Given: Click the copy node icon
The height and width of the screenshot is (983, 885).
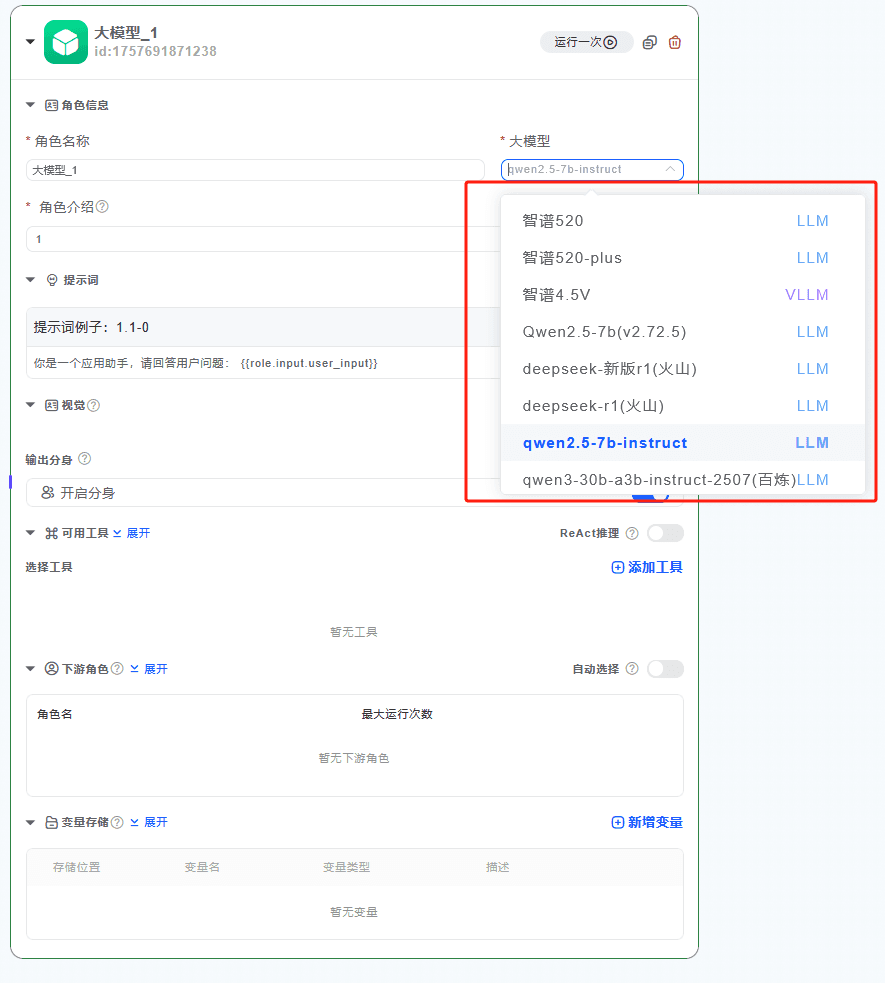Looking at the screenshot, I should pos(650,42).
